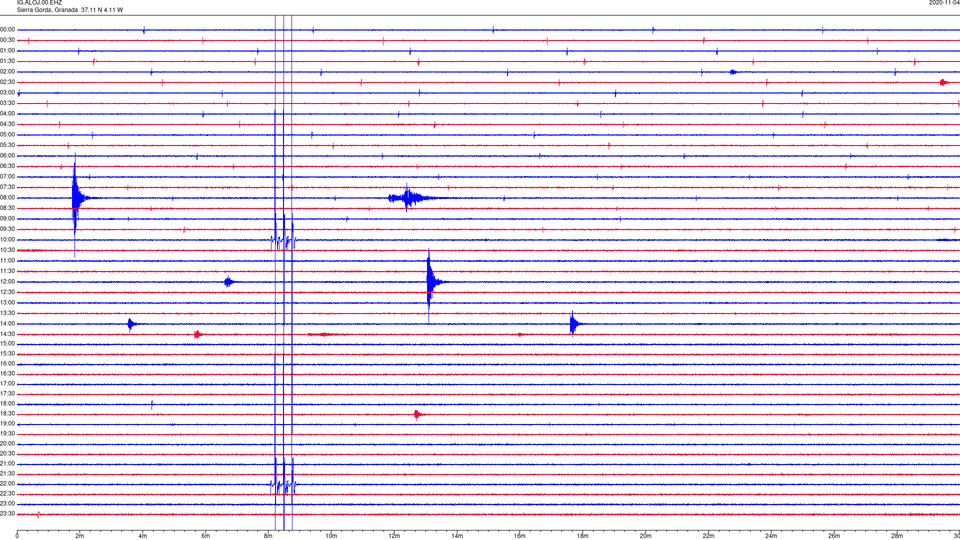The image size is (960, 540).
Task: Select the 17:00 trace time label
Action: click(x=7, y=384)
